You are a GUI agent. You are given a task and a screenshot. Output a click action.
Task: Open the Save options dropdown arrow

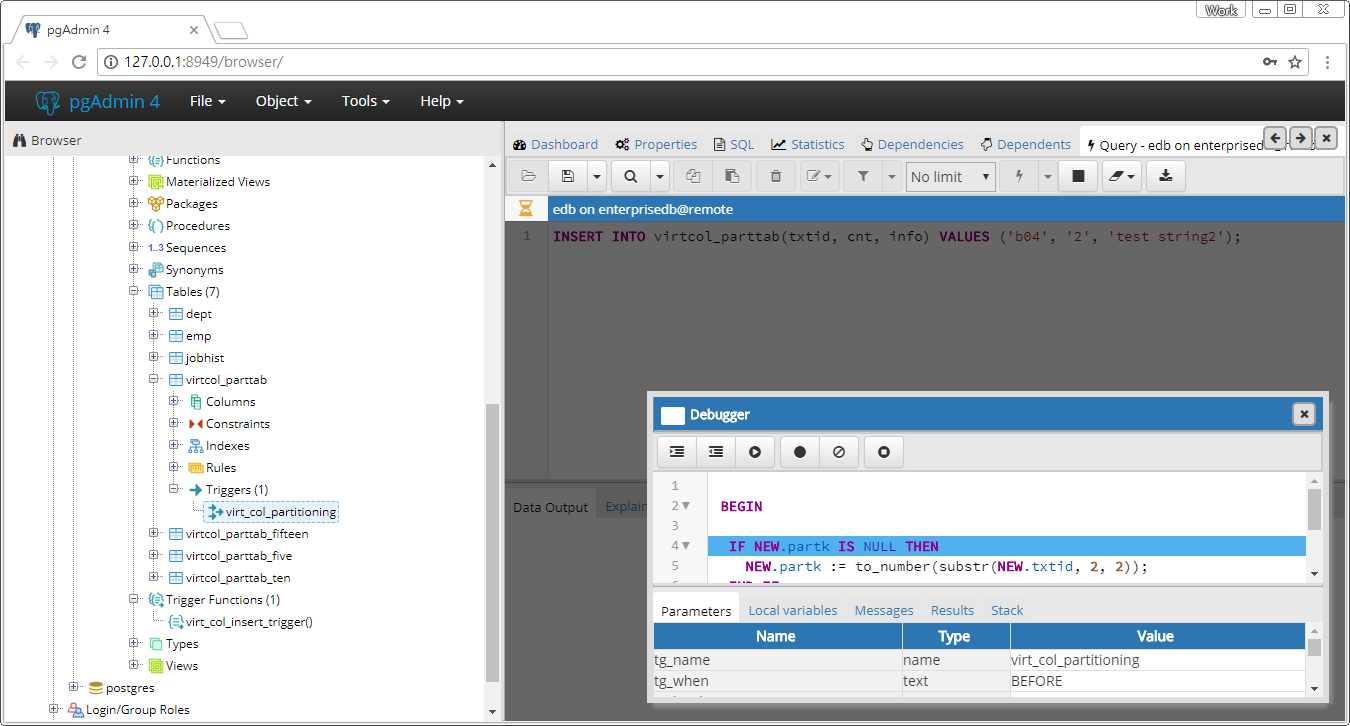coord(597,176)
